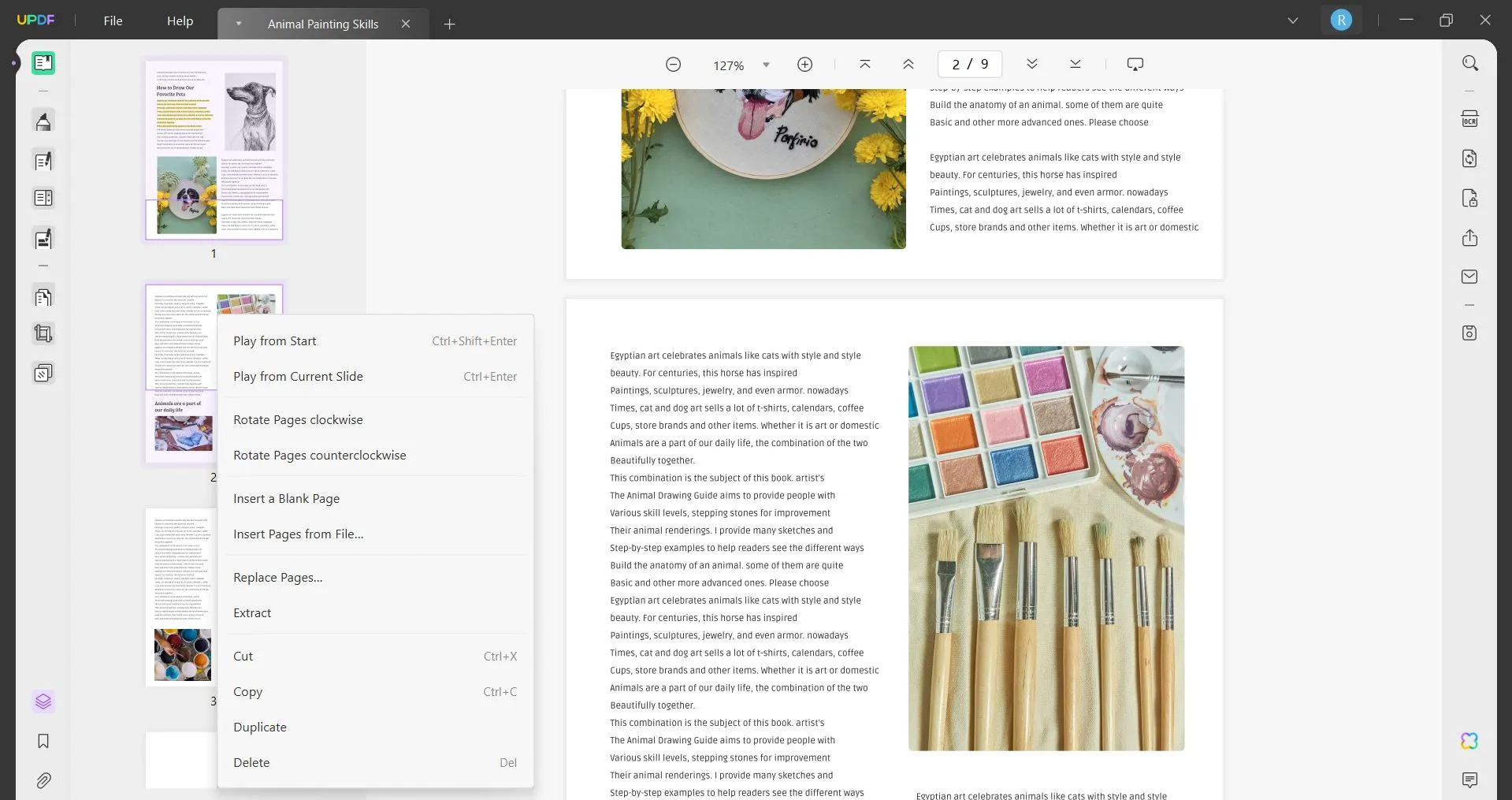Jump to the last page
The height and width of the screenshot is (800, 1512).
pyautogui.click(x=1075, y=65)
